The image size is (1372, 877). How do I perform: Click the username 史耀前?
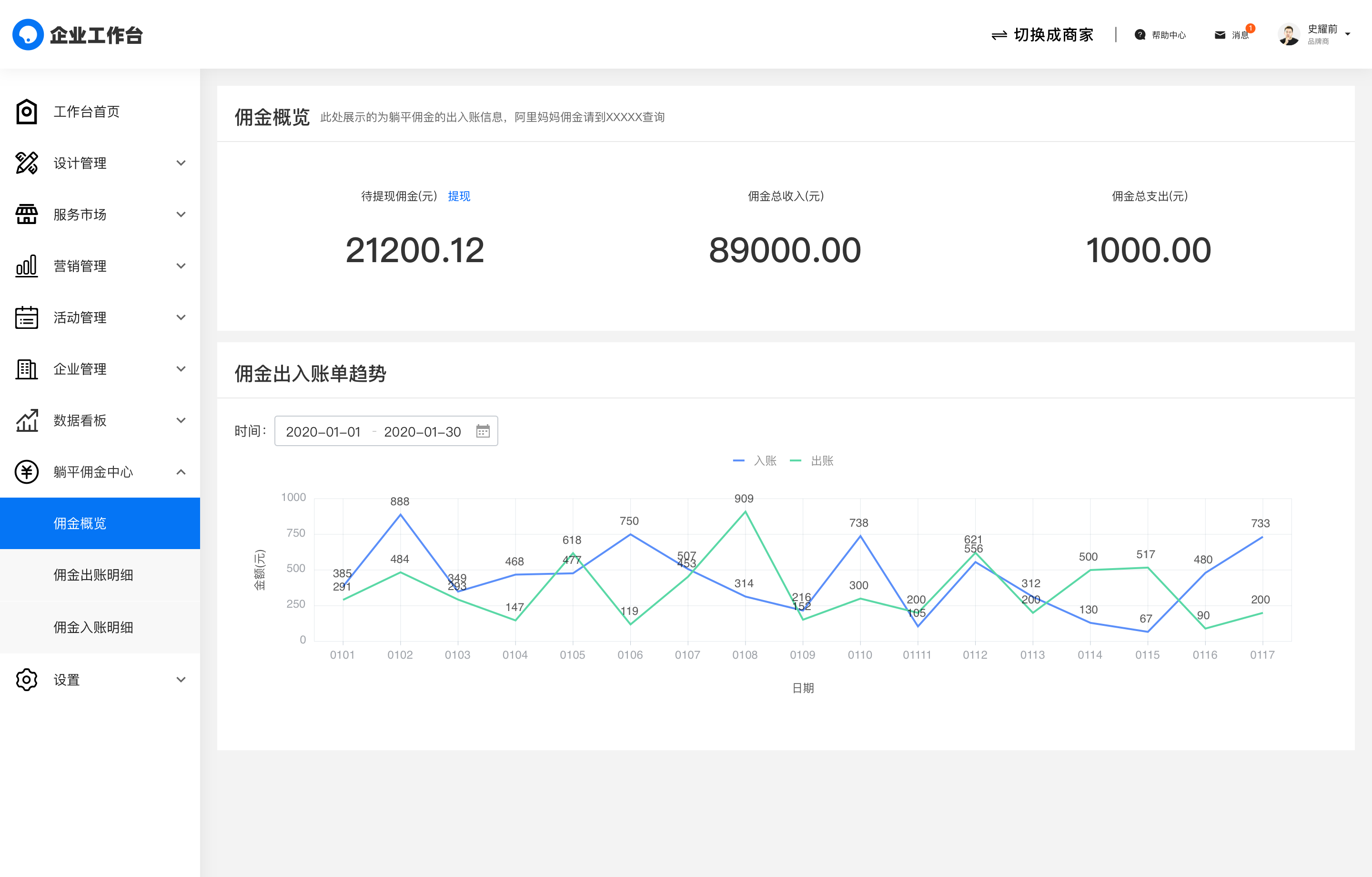[x=1322, y=29]
